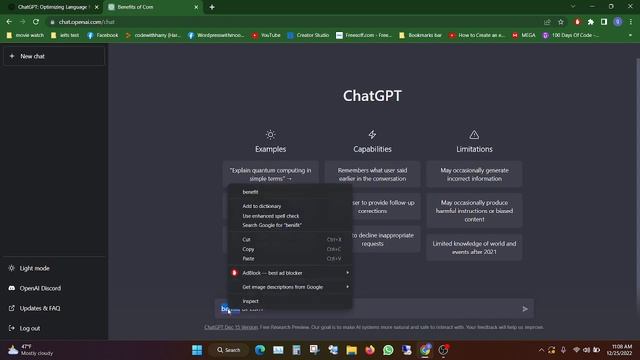Show hidden system tray icons

541,350
